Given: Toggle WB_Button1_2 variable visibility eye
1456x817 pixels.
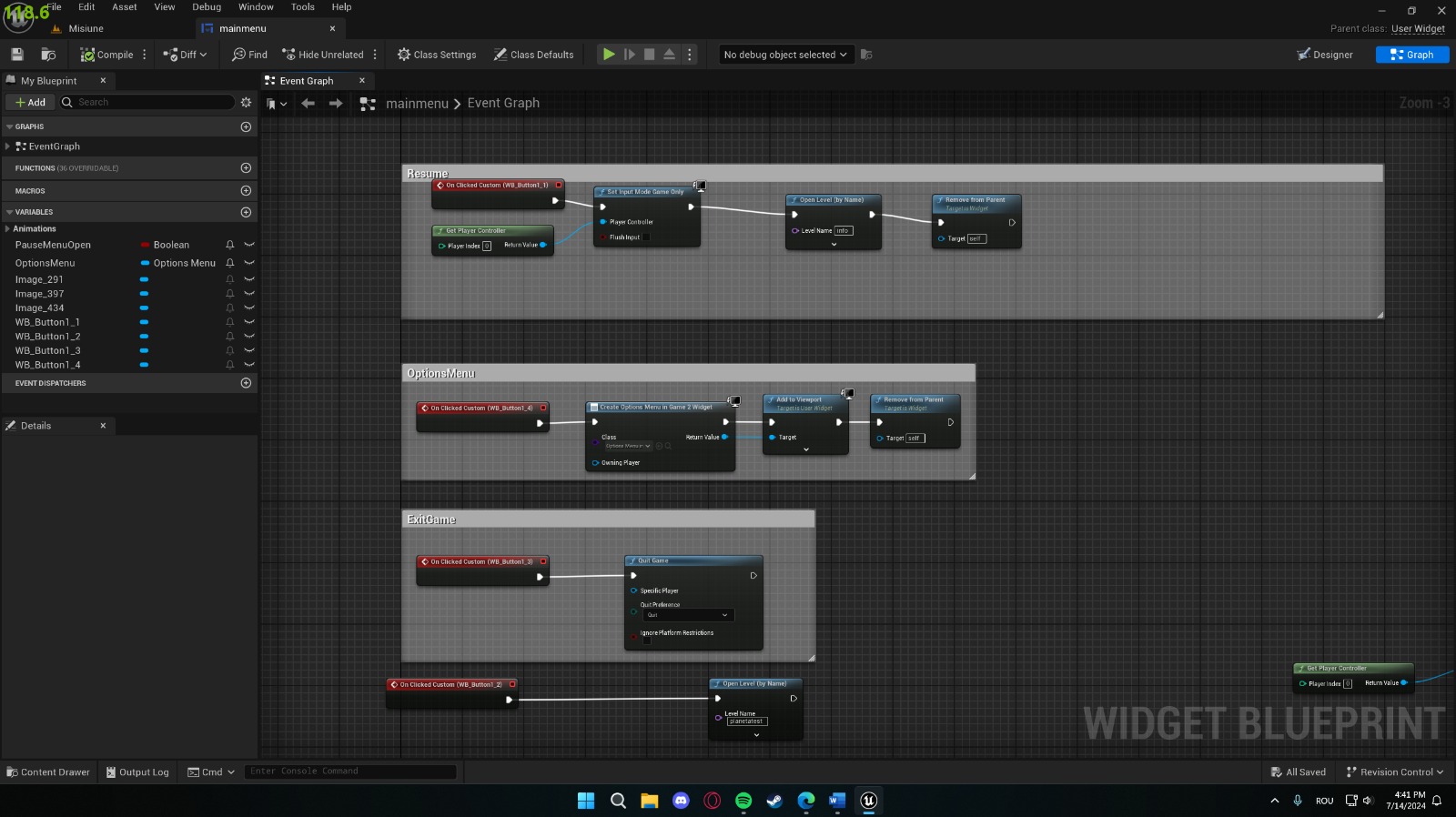Looking at the screenshot, I should [x=249, y=337].
